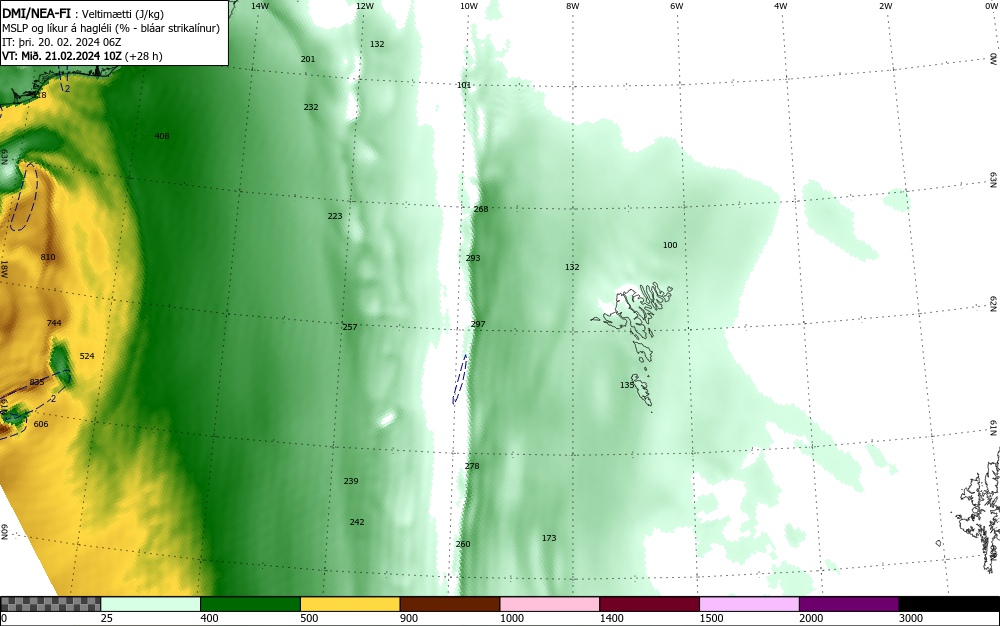The width and height of the screenshot is (1000, 626).
Task: Select the 257 map value
Action: tap(350, 327)
